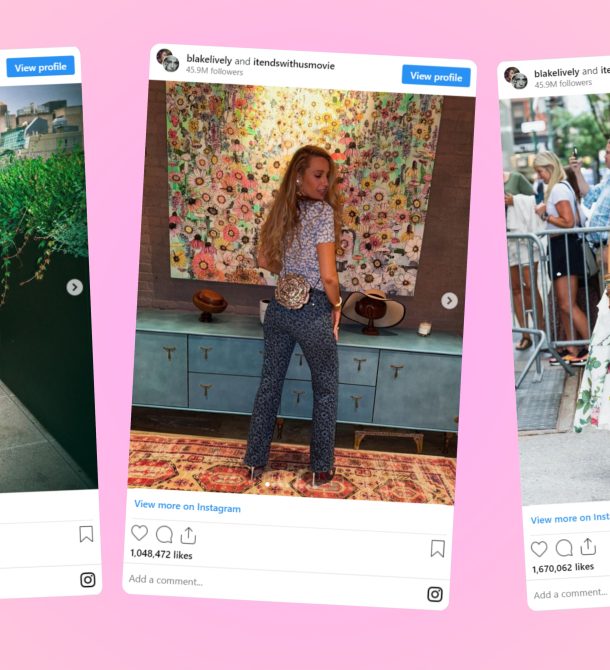Screen dimensions: 610x670
Task: Click View profile on the left card
Action: click(x=40, y=67)
